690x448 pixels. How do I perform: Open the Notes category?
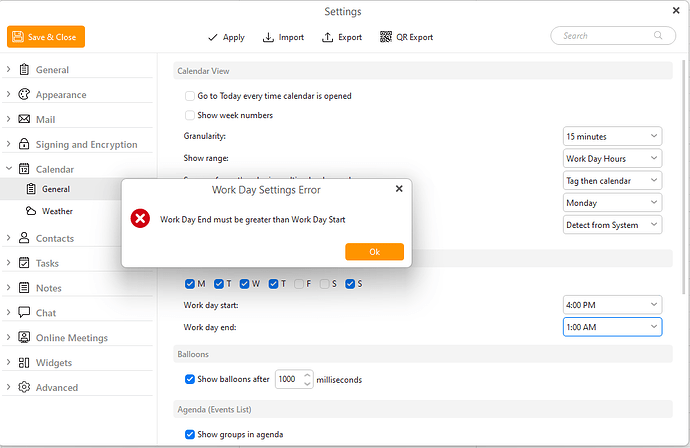coord(48,288)
